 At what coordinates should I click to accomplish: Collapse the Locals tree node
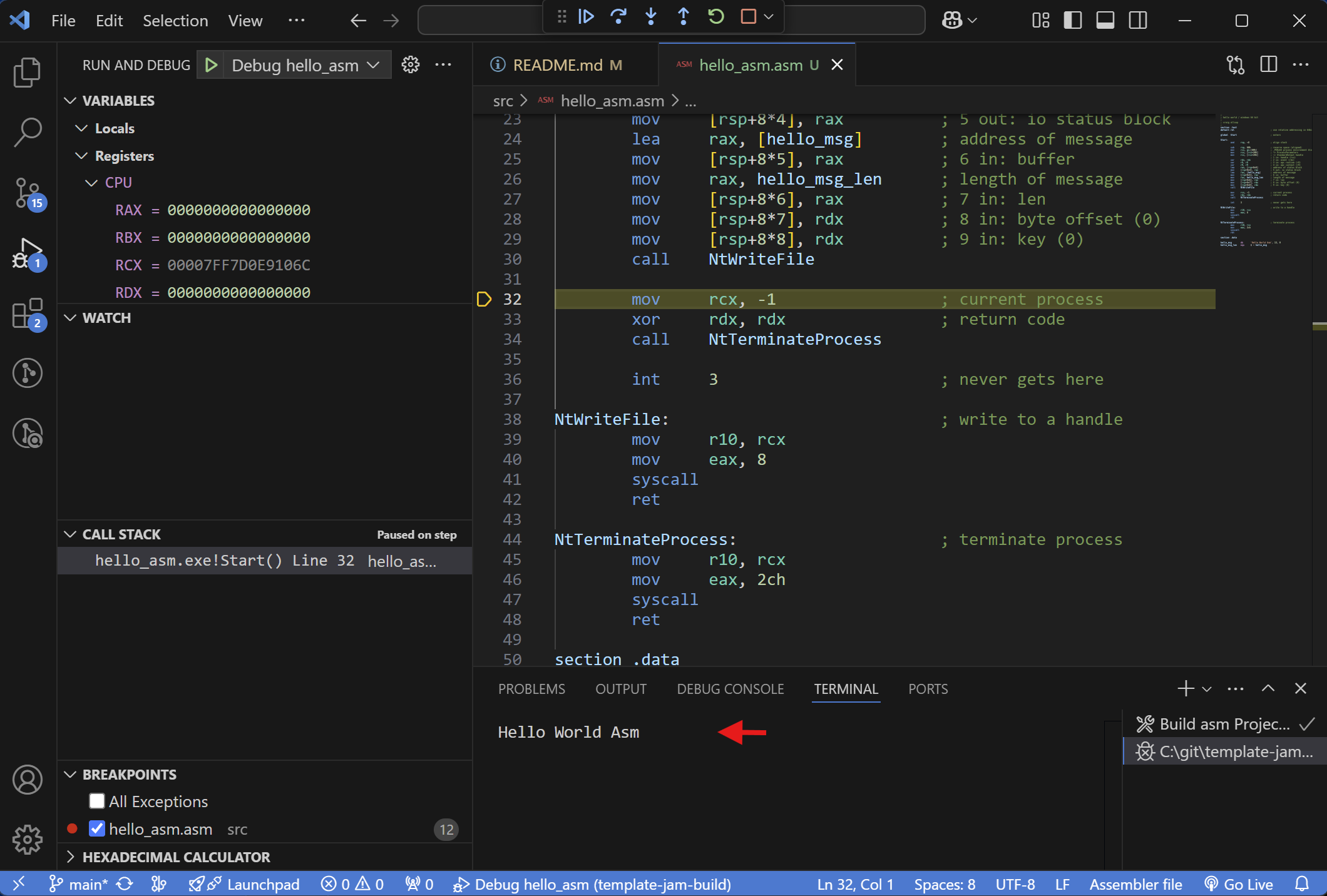click(x=81, y=128)
